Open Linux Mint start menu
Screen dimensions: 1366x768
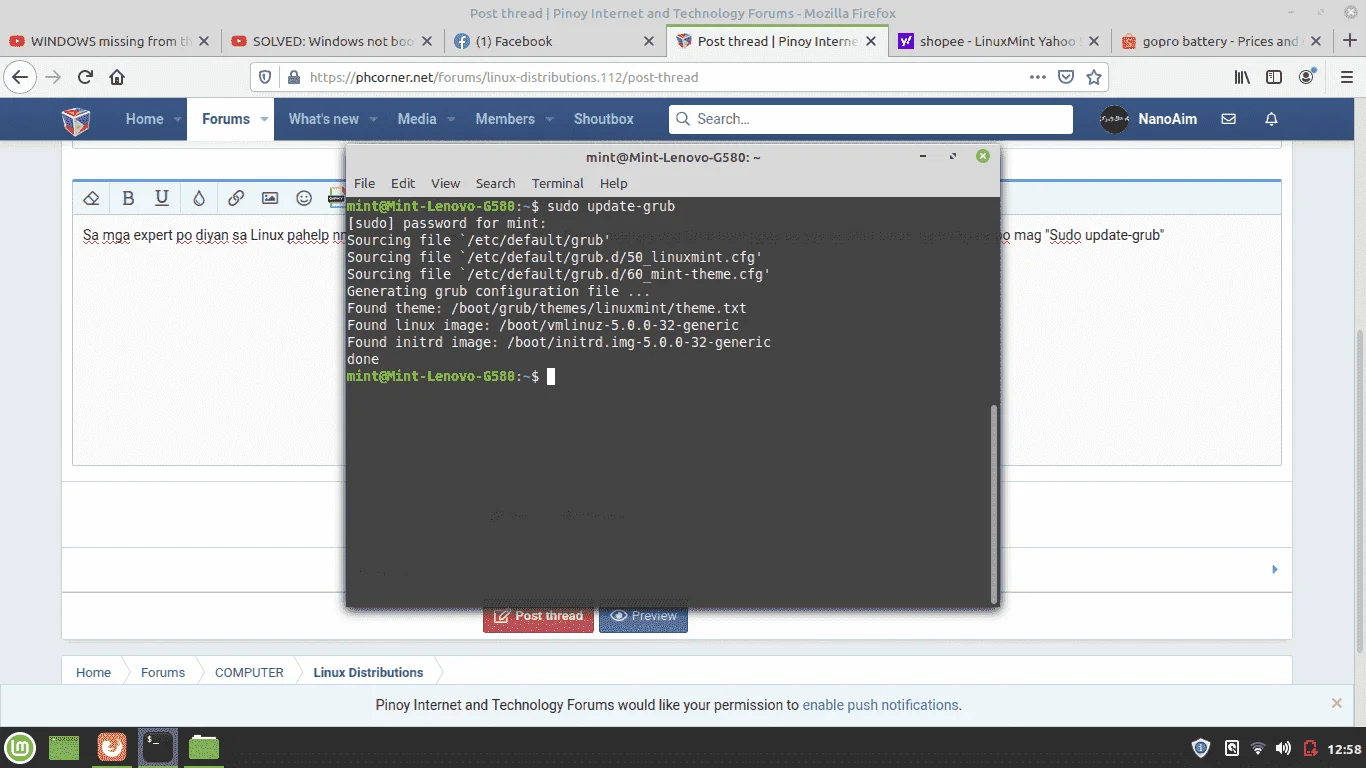pos(21,747)
